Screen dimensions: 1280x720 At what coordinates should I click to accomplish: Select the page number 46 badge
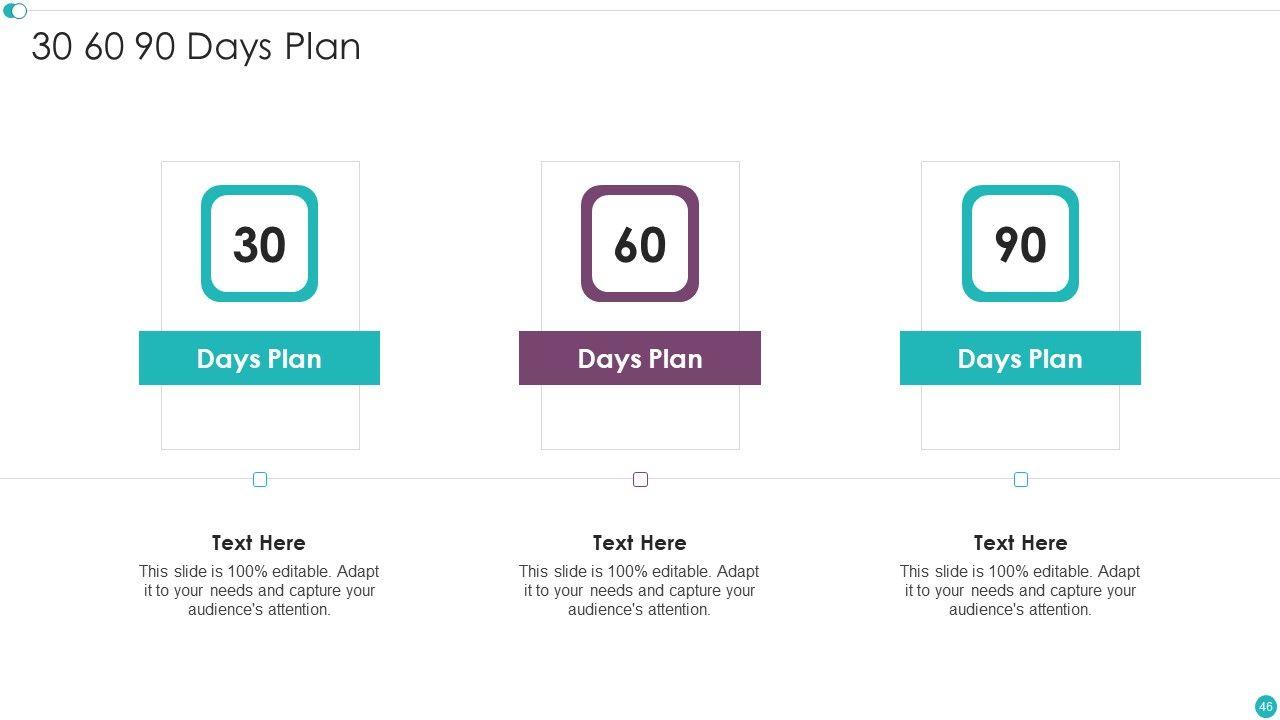click(1266, 706)
